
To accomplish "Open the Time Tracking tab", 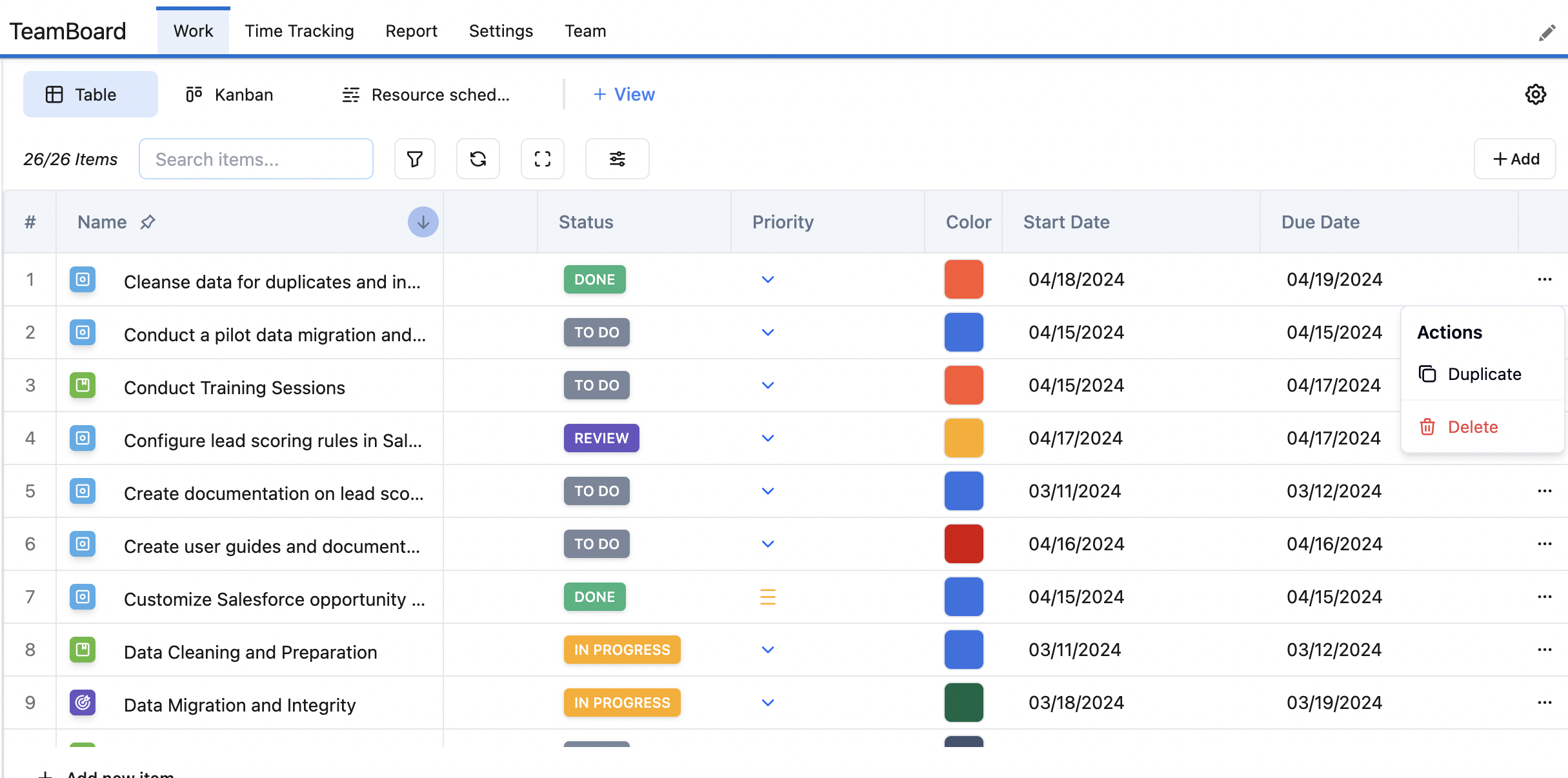I will pos(299,31).
